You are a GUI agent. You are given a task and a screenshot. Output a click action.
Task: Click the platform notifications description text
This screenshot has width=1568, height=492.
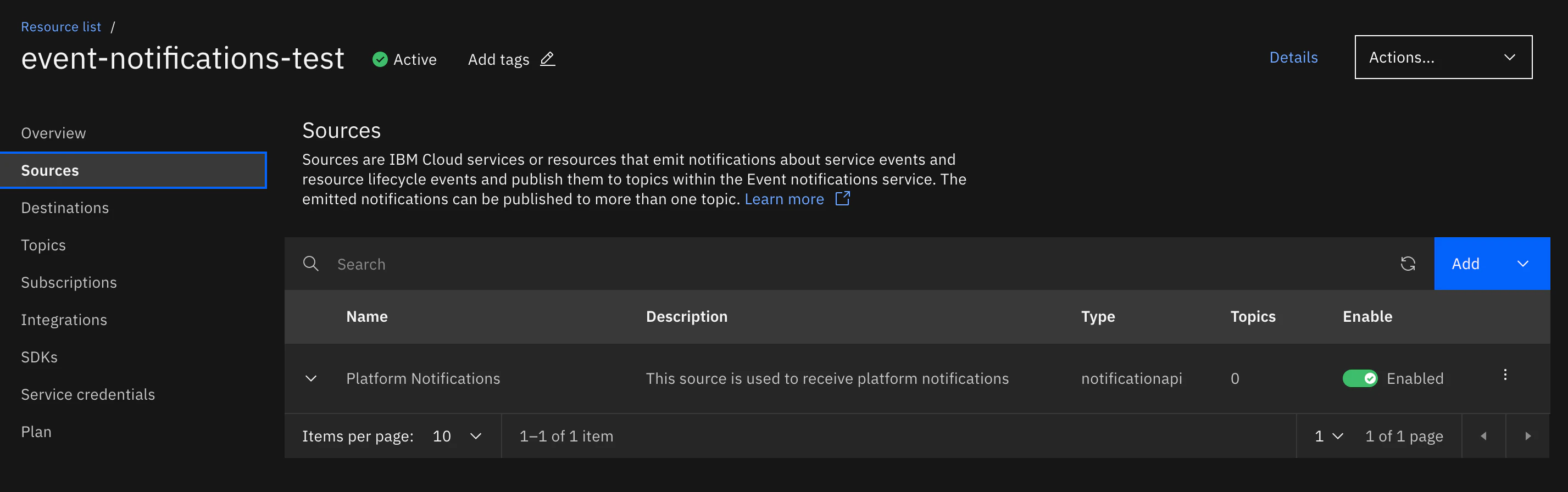[x=827, y=379]
